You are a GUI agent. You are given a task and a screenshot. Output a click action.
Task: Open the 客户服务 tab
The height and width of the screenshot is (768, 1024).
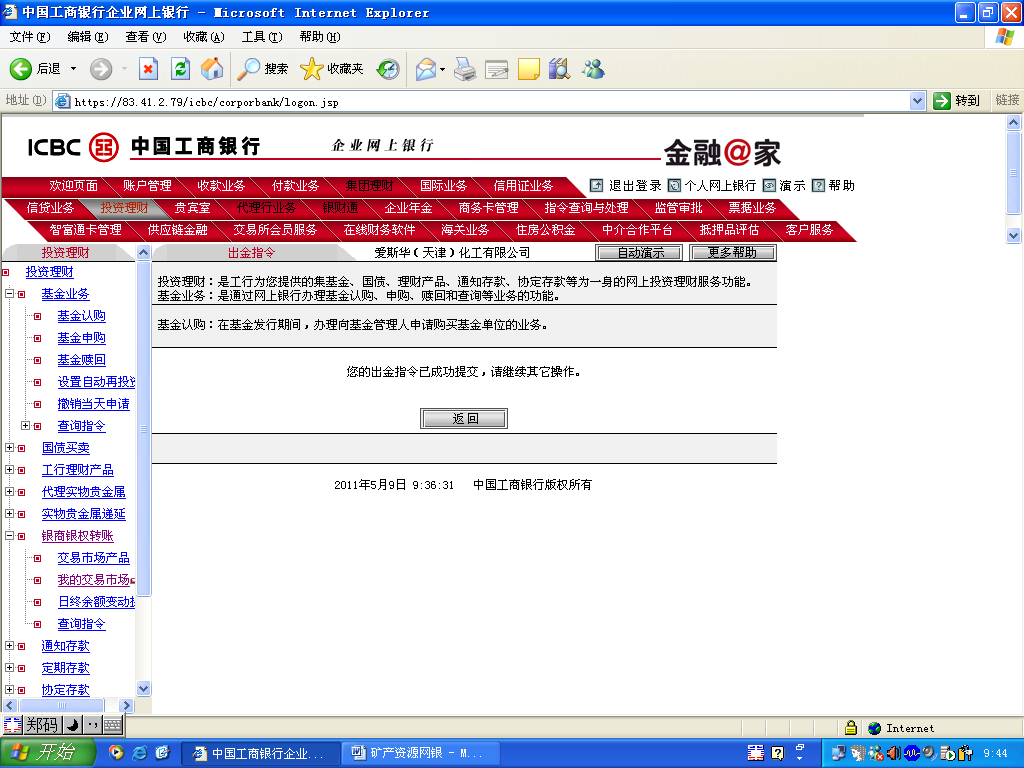click(x=809, y=230)
